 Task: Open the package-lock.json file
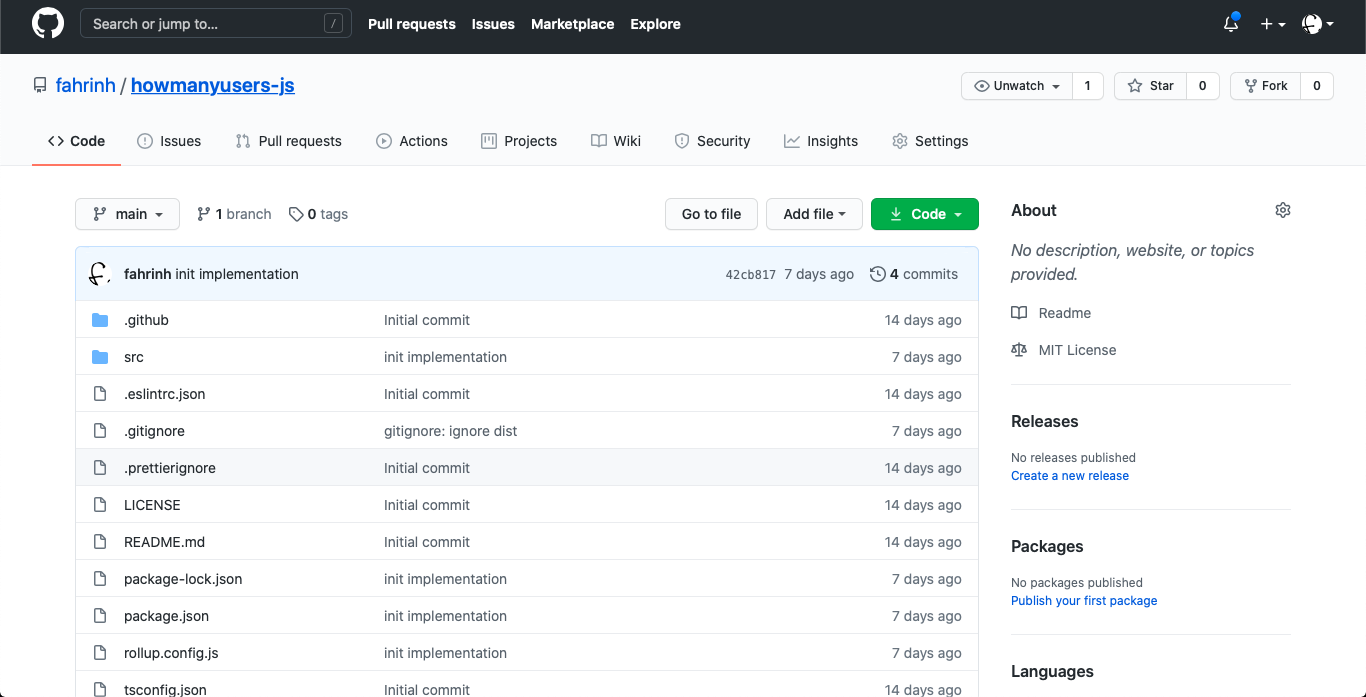pyautogui.click(x=183, y=579)
